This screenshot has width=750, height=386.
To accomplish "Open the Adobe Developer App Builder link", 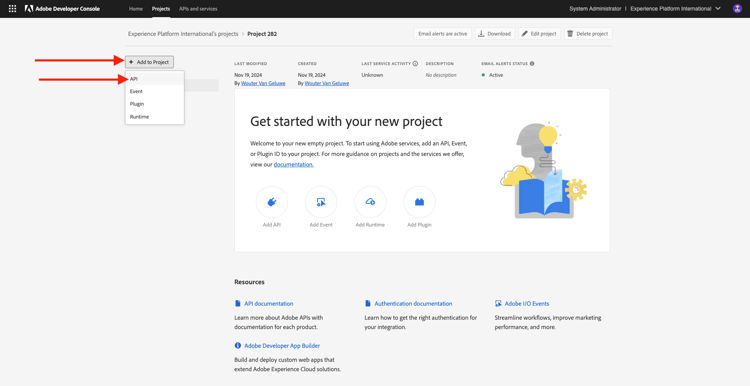I will tap(282, 346).
